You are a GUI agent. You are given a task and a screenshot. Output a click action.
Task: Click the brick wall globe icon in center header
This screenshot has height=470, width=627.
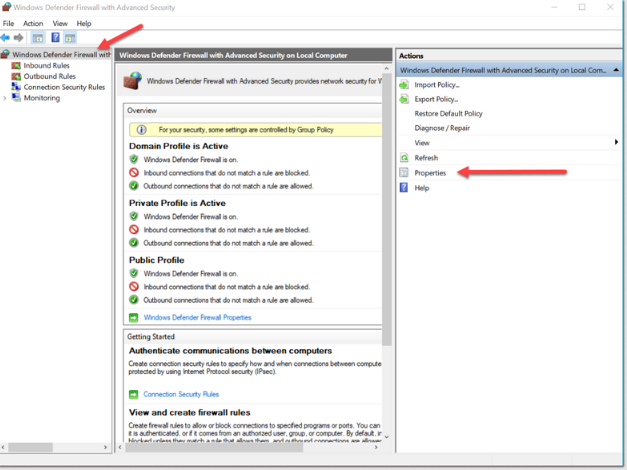[133, 80]
